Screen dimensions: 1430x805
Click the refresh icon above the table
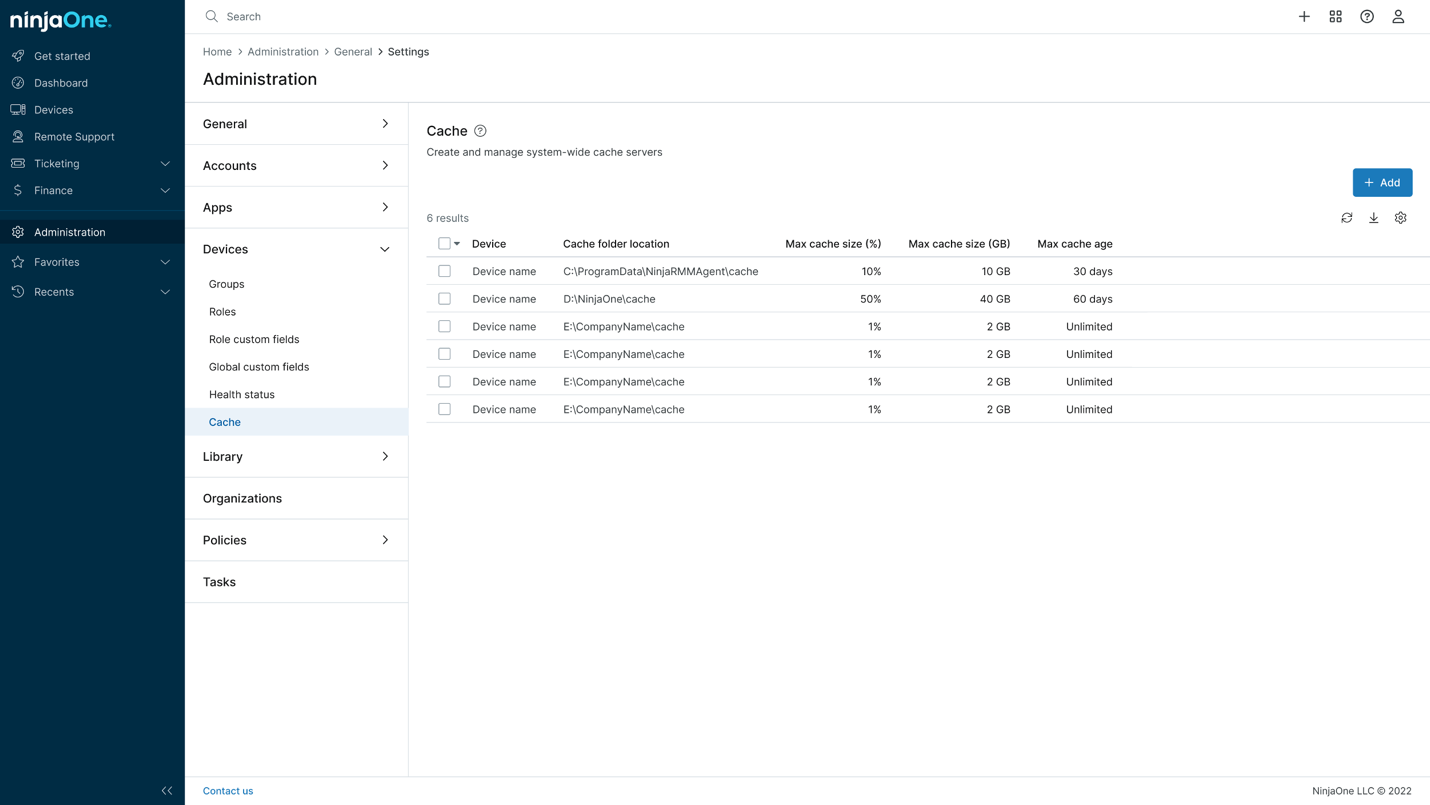(x=1347, y=218)
